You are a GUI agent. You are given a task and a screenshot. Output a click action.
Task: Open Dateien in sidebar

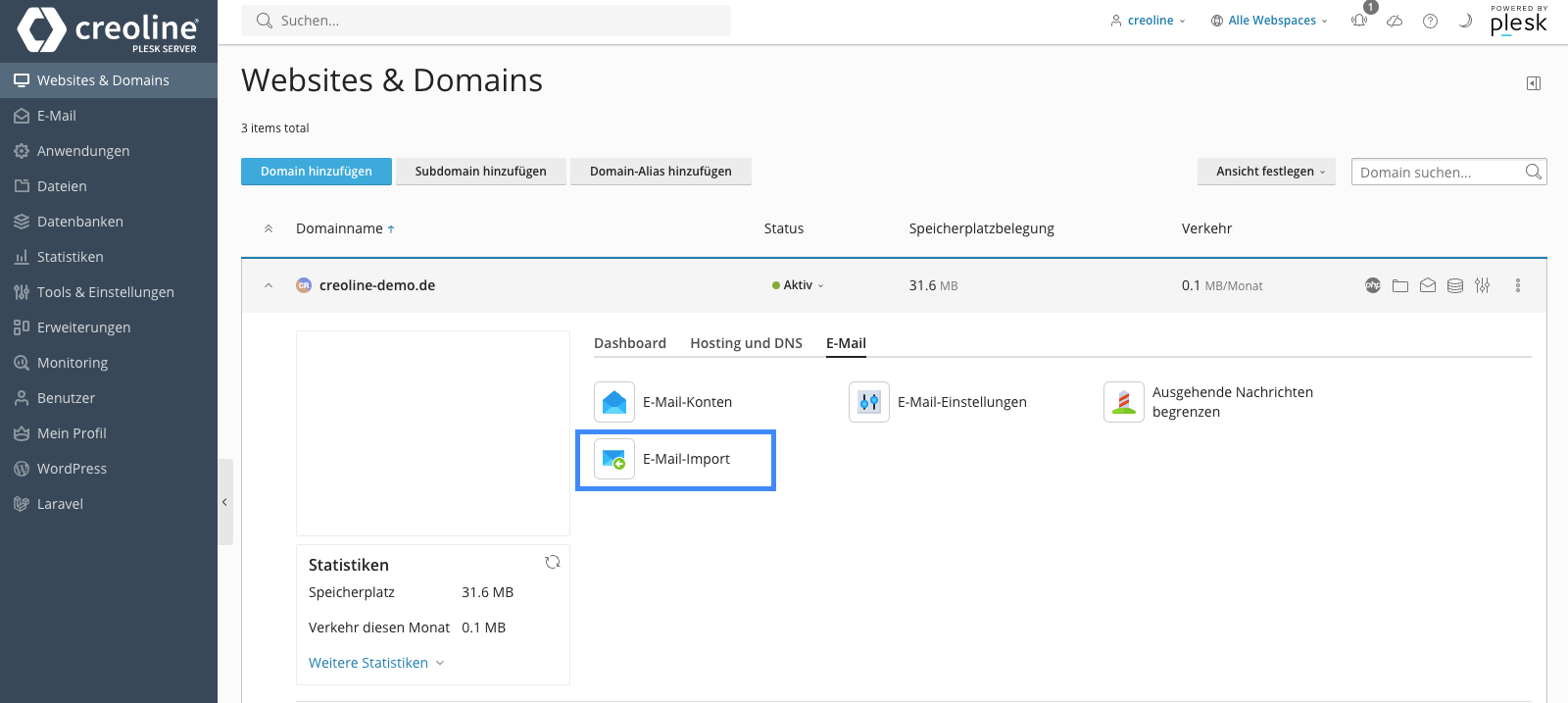[109, 186]
